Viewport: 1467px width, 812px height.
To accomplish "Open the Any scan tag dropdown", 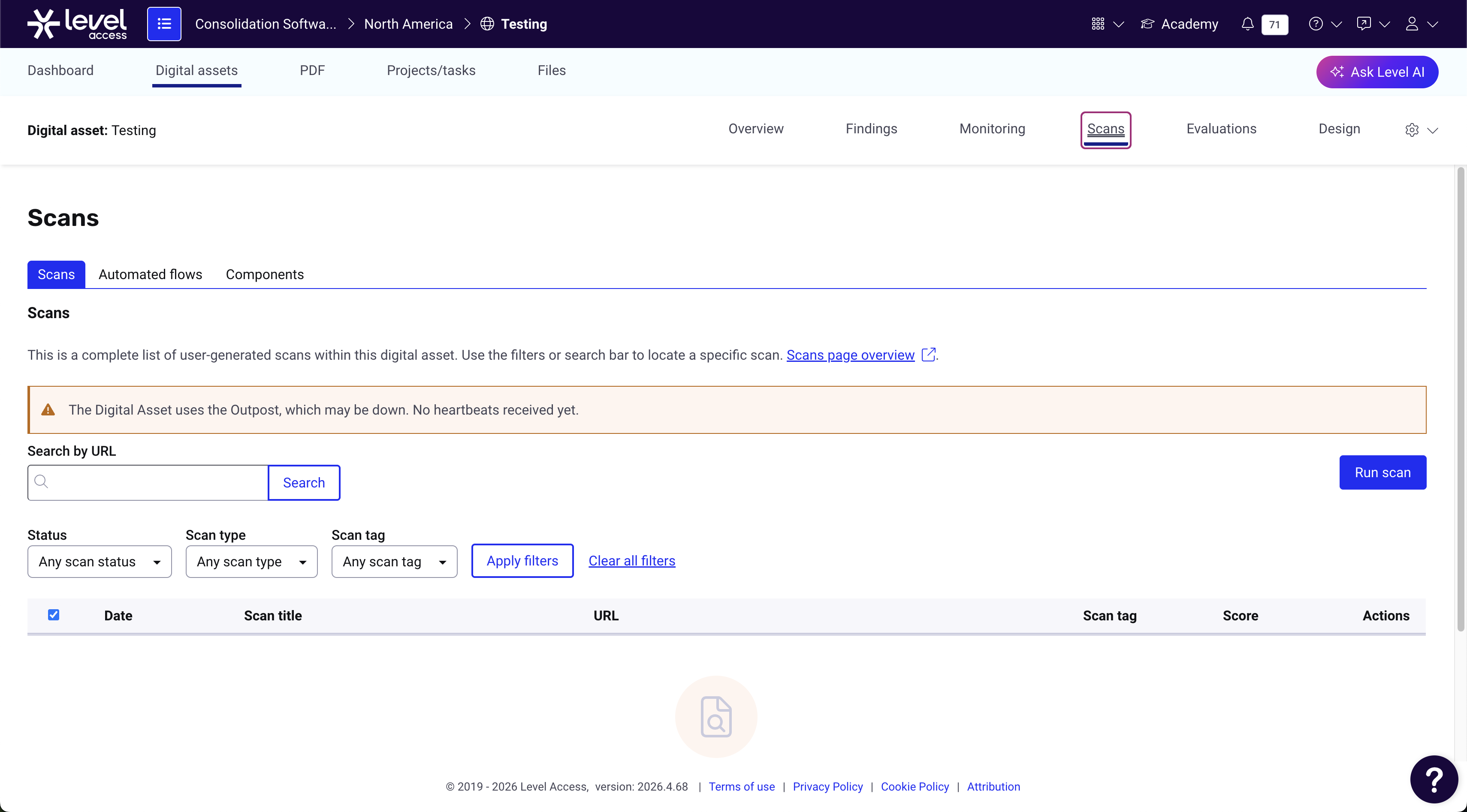I will pos(395,562).
